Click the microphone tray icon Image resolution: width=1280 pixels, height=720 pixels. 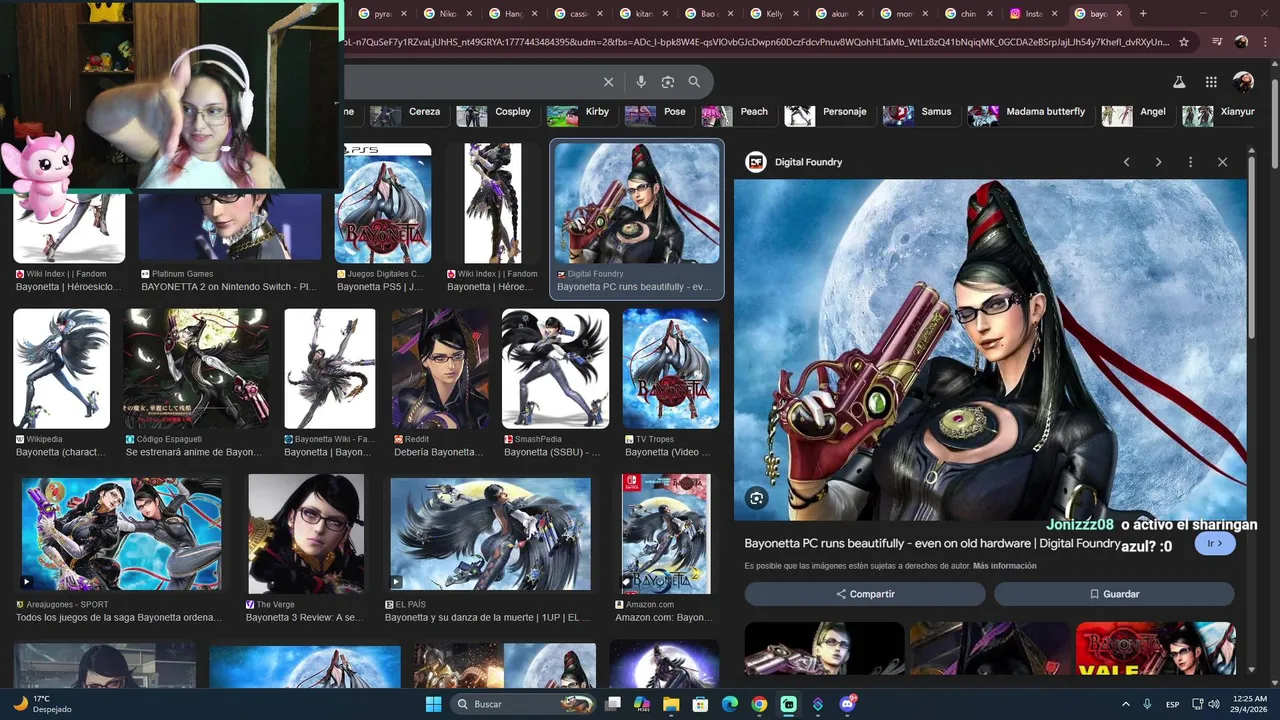(1147, 704)
